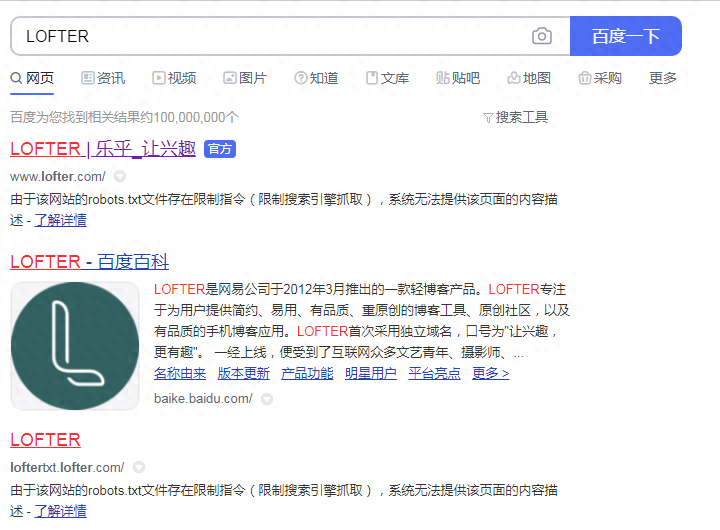Viewport: 720px width, 530px height.
Task: Click the camera image search icon
Action: click(541, 36)
